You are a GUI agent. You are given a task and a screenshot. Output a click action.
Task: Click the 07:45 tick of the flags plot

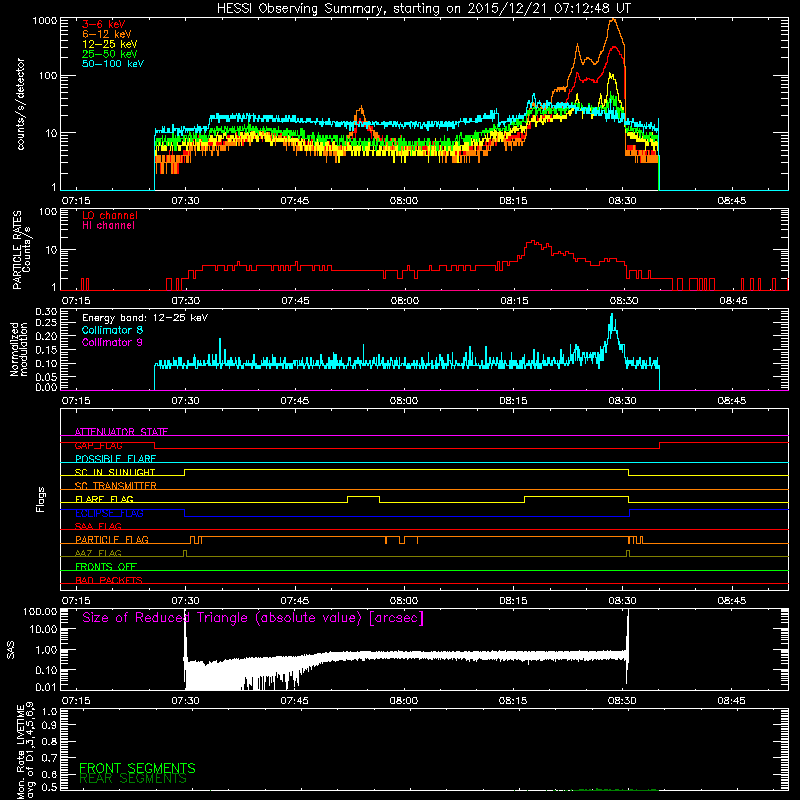294,601
